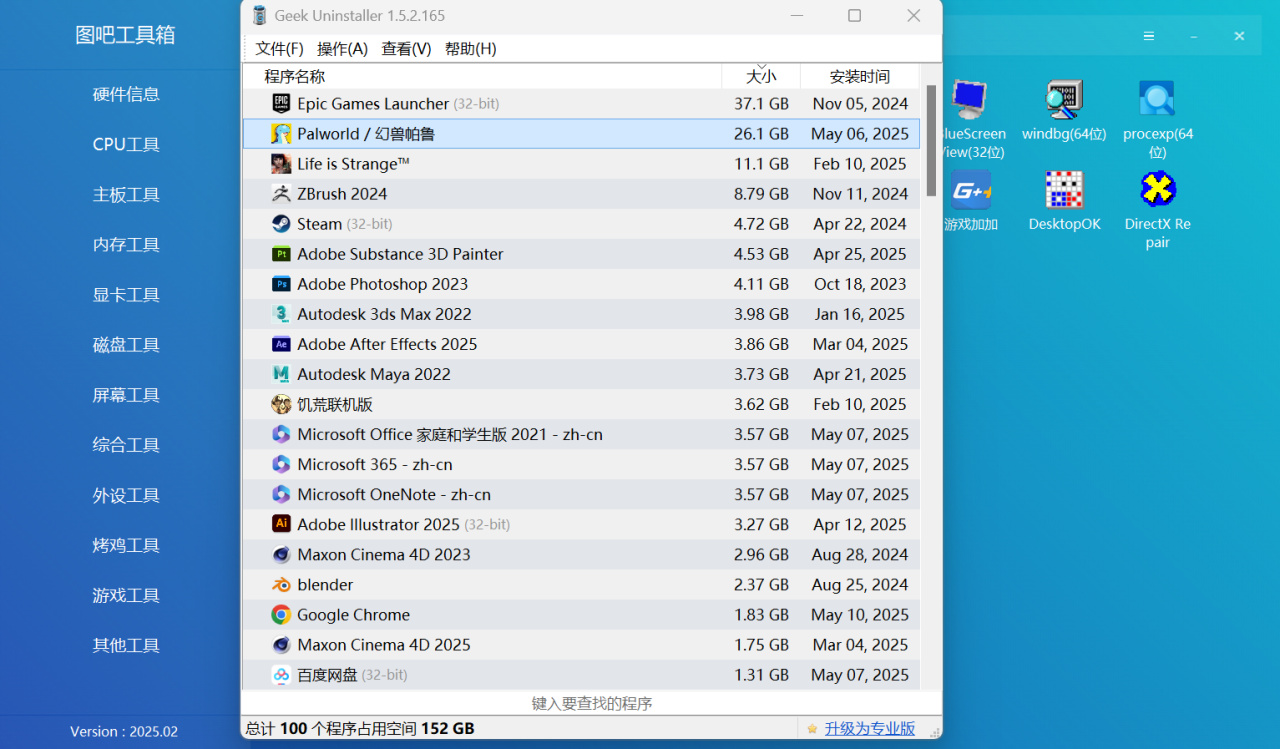1280x749 pixels.
Task: Click the 总计 100 个程序占用空间 152 GB status text
Action: click(360, 729)
